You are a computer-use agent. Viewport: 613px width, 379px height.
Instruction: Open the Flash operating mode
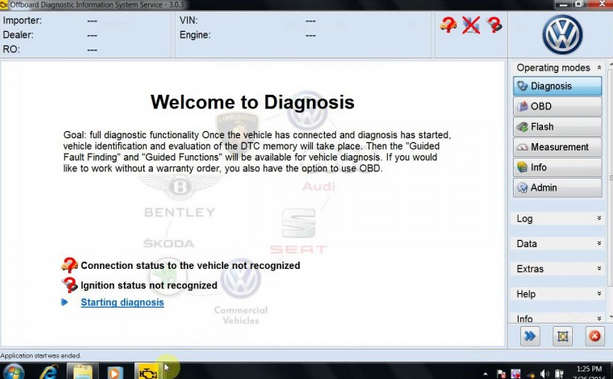pos(557,127)
